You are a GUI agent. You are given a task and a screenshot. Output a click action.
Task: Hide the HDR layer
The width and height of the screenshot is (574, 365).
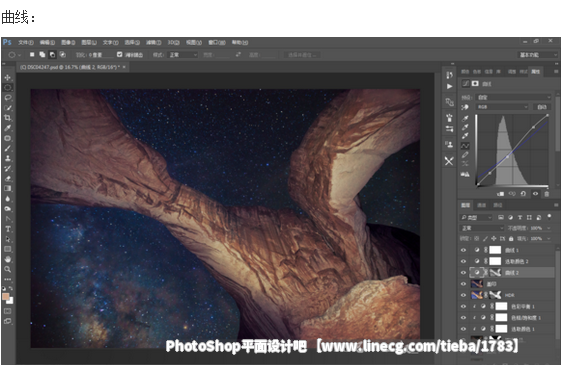[x=463, y=295]
